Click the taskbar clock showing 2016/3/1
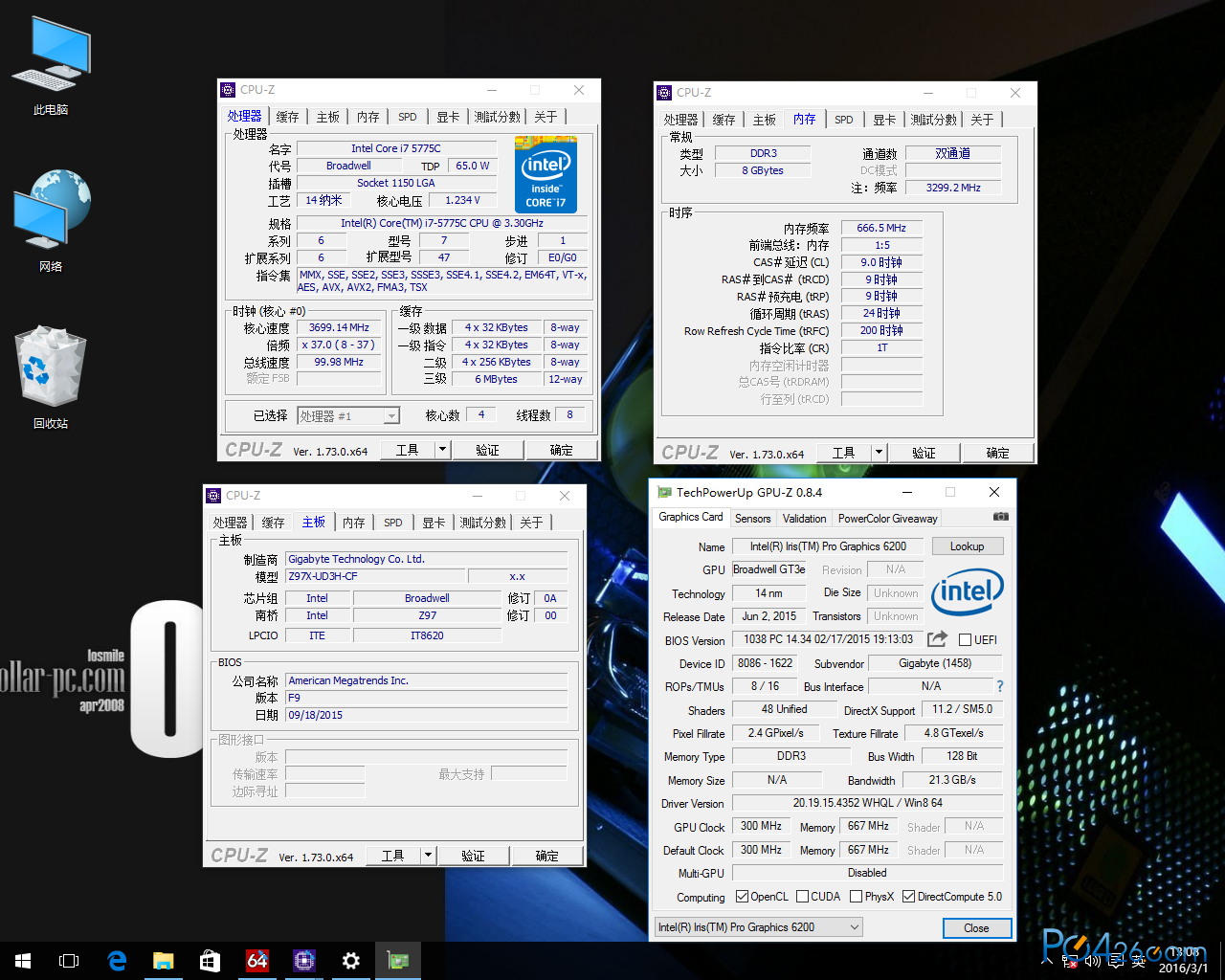This screenshot has height=980, width=1225. (1184, 961)
